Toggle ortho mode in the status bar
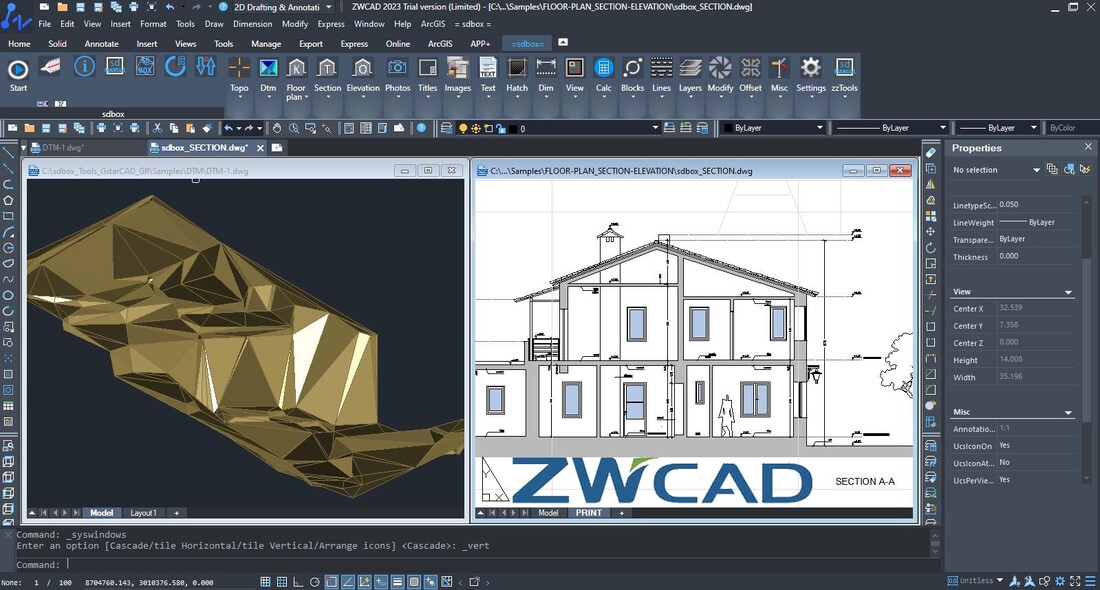Image resolution: width=1100 pixels, height=590 pixels. (297, 581)
